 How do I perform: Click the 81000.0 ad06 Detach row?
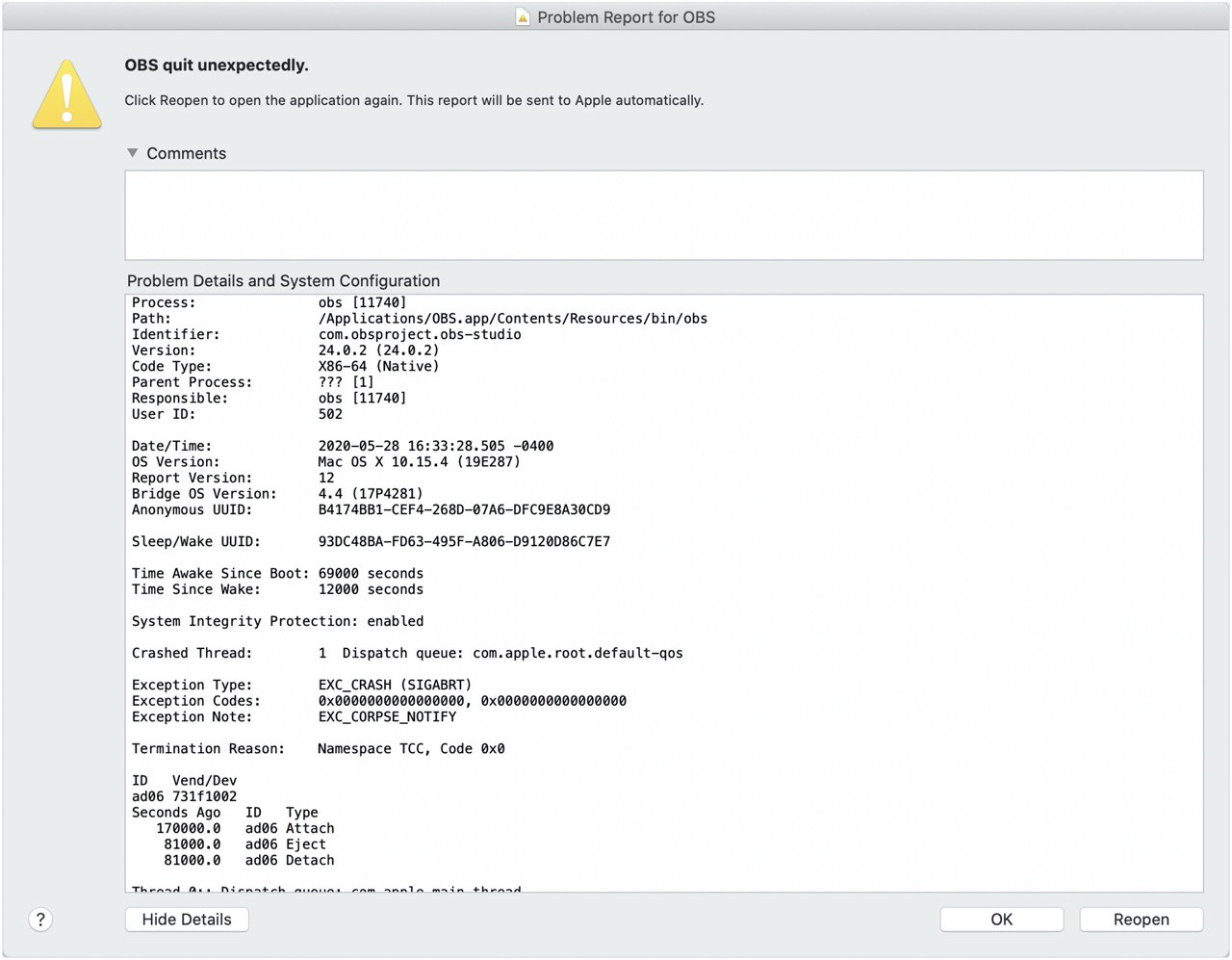pos(249,860)
